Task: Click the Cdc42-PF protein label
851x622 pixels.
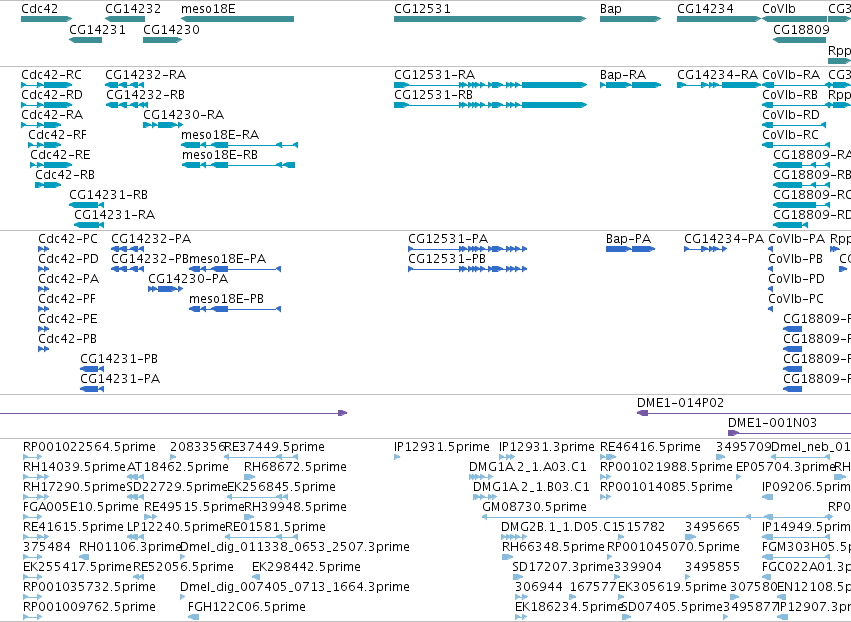Action: point(67,299)
